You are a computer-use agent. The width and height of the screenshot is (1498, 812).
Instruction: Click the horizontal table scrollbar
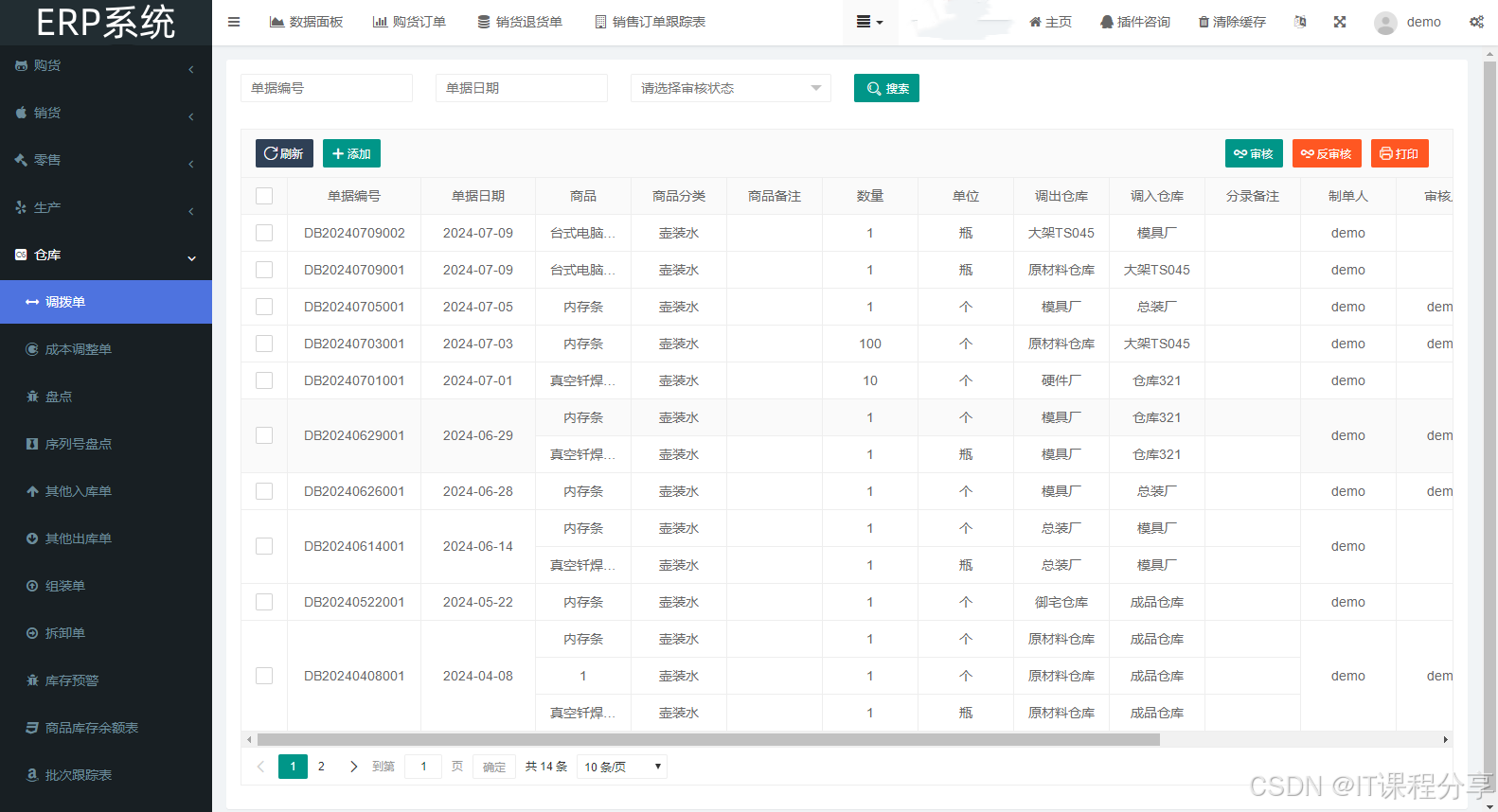click(708, 740)
